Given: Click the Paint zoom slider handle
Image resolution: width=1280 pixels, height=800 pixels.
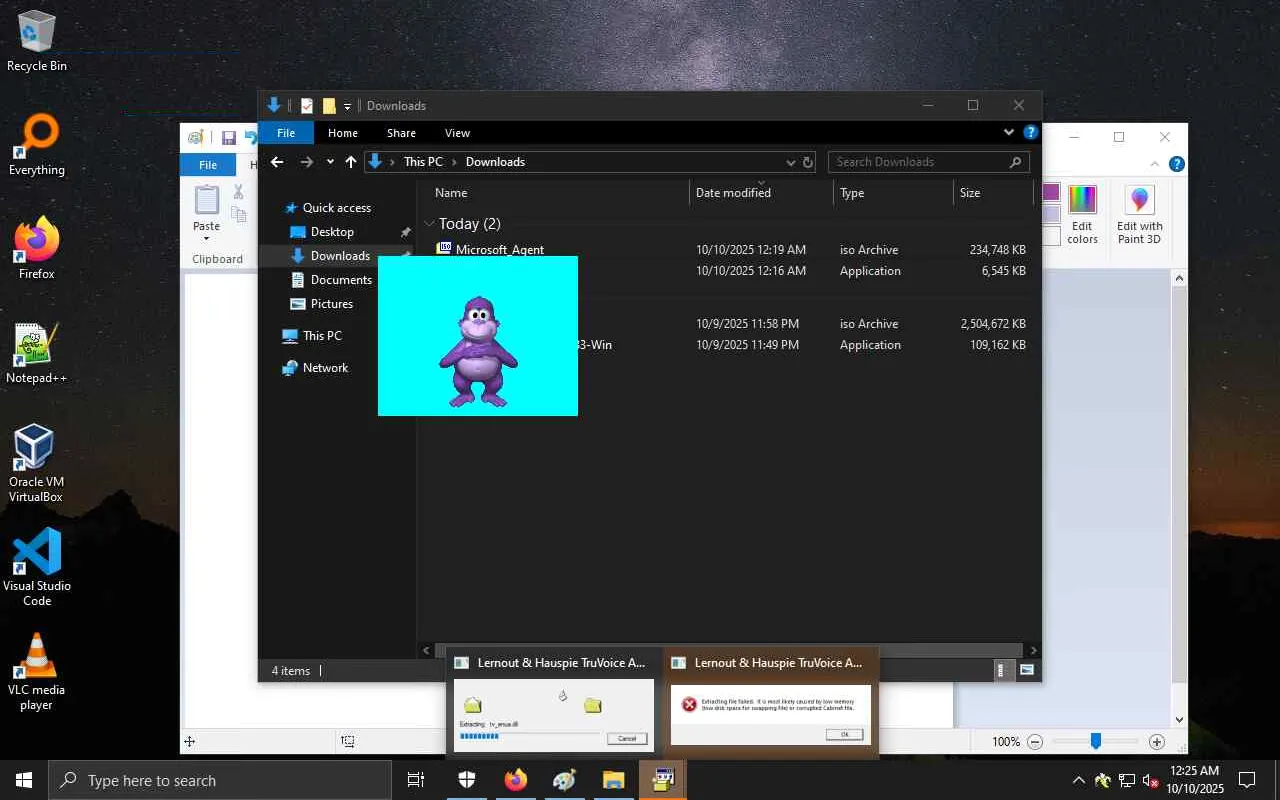Looking at the screenshot, I should (1096, 741).
